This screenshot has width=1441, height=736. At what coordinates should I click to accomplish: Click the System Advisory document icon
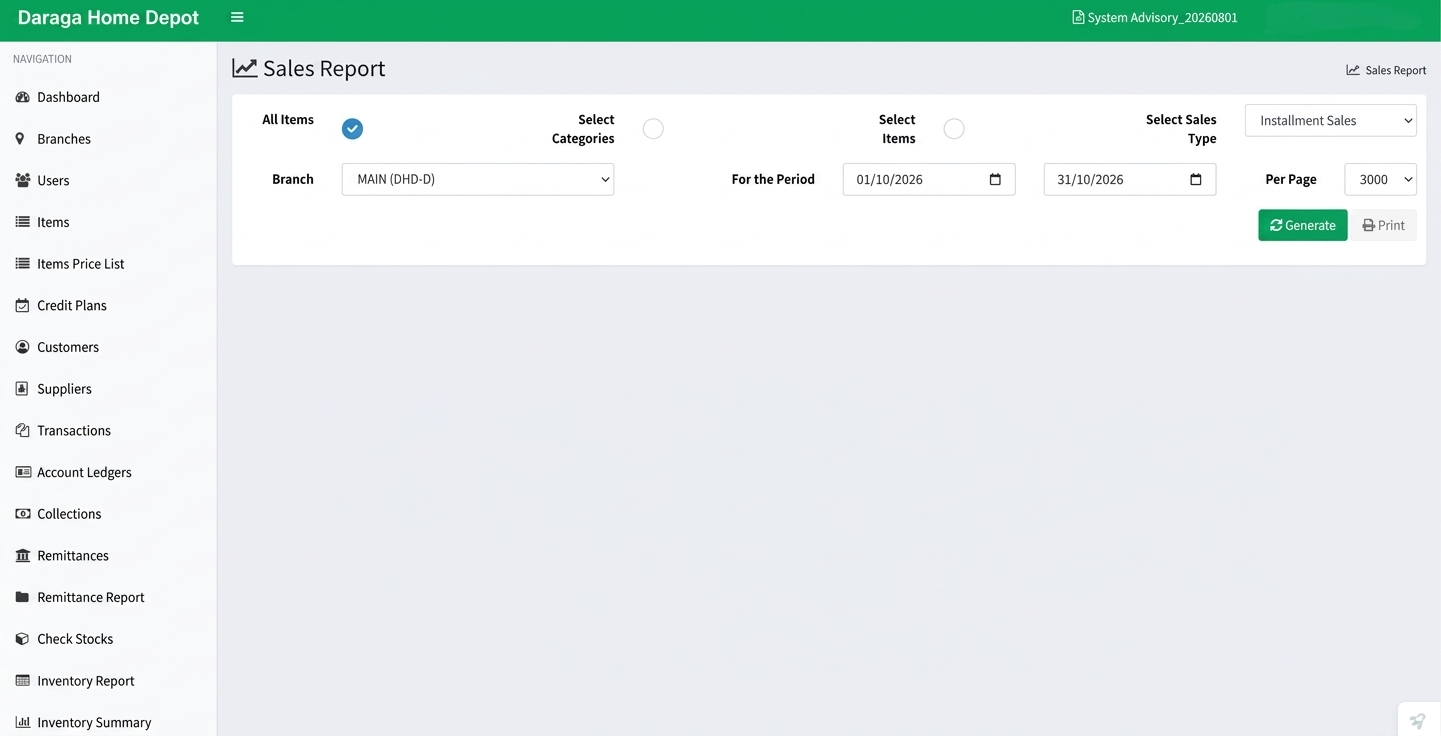click(x=1078, y=17)
